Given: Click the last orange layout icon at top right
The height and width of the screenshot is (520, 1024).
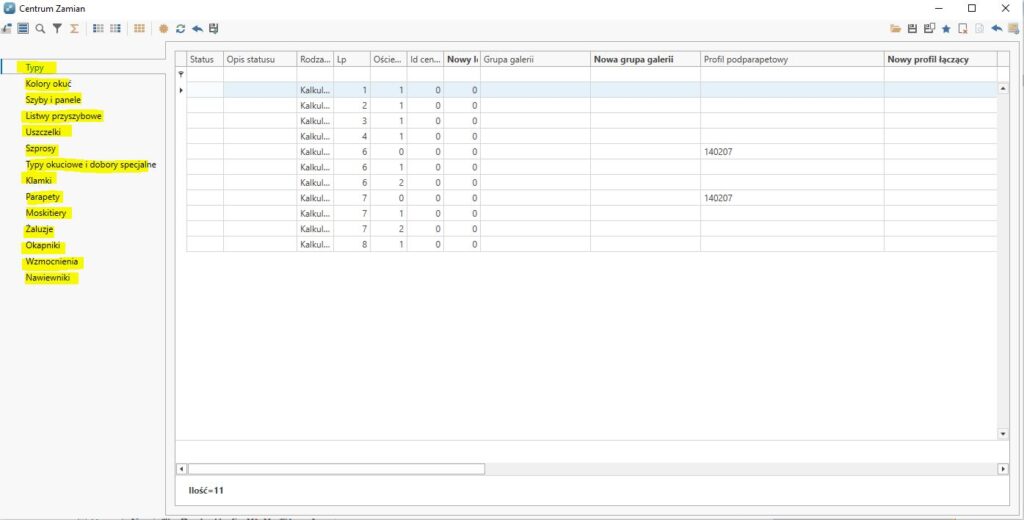Looking at the screenshot, I should [1013, 29].
